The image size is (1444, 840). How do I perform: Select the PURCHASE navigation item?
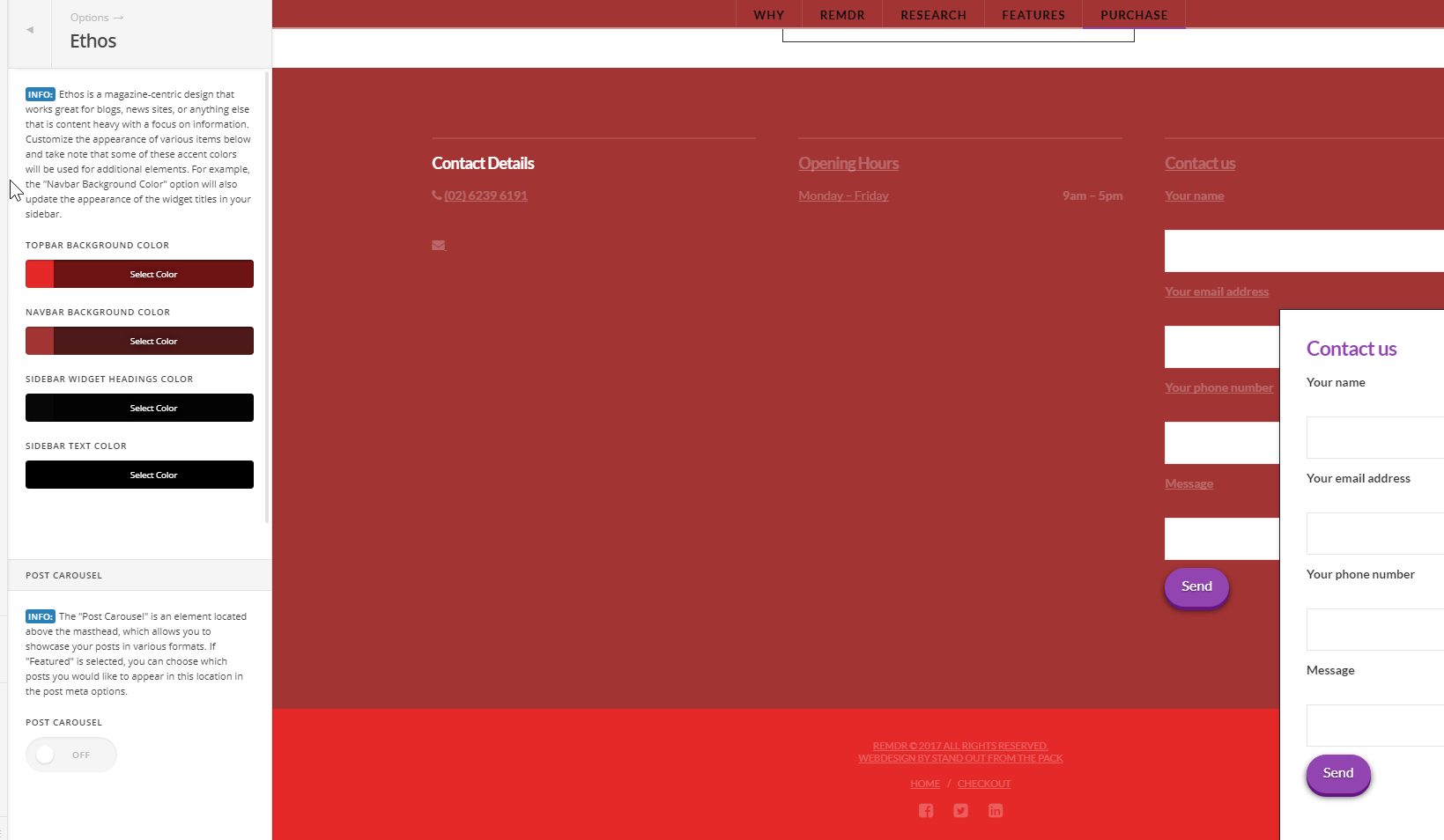1133,15
